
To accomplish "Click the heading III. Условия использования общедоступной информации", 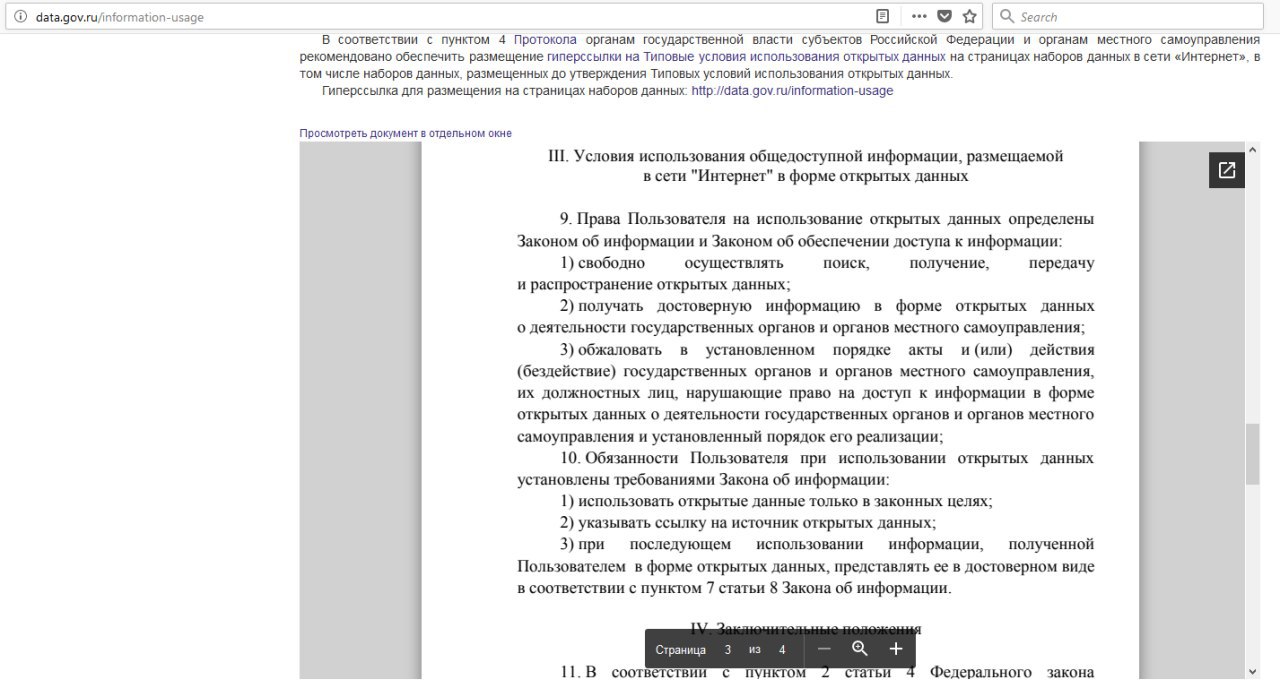I will 806,156.
